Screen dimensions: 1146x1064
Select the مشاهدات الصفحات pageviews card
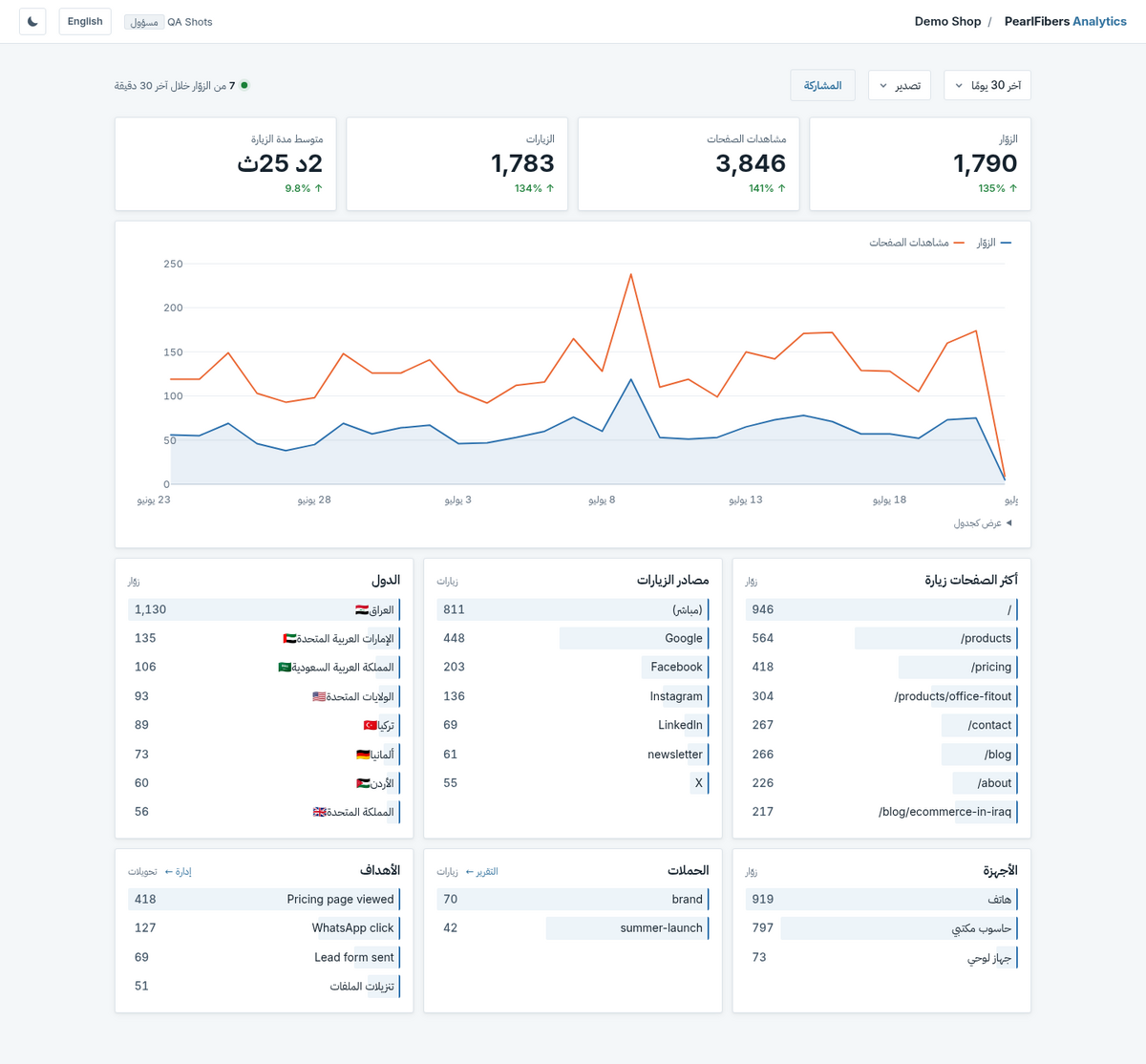click(x=689, y=164)
